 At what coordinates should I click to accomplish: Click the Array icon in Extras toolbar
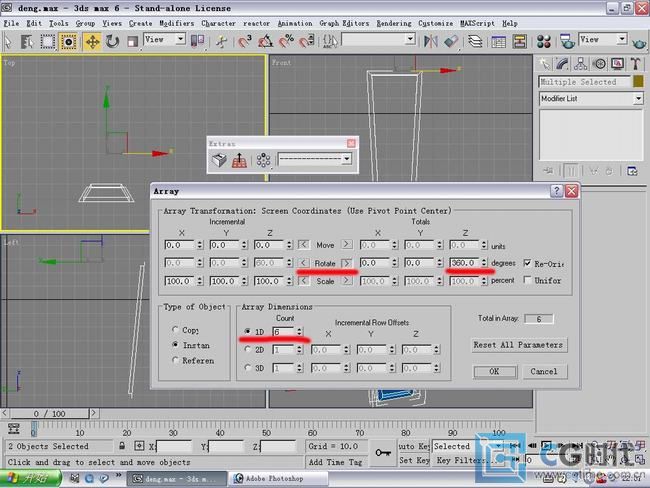263,160
